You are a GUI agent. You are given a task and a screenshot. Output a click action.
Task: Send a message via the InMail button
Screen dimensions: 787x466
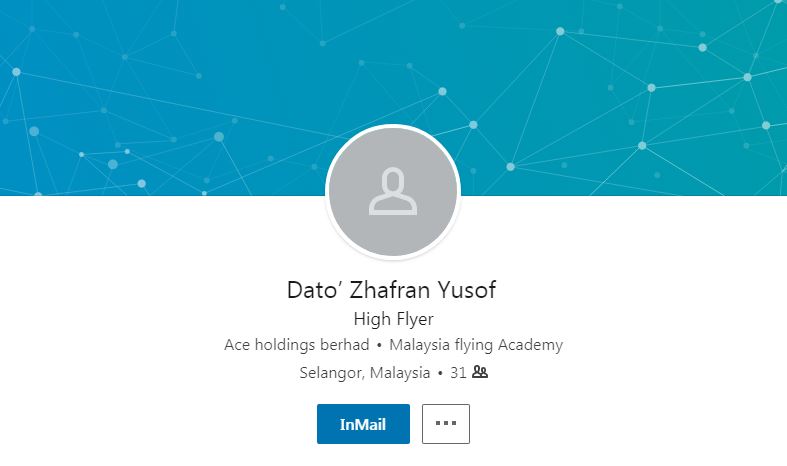[x=363, y=424]
